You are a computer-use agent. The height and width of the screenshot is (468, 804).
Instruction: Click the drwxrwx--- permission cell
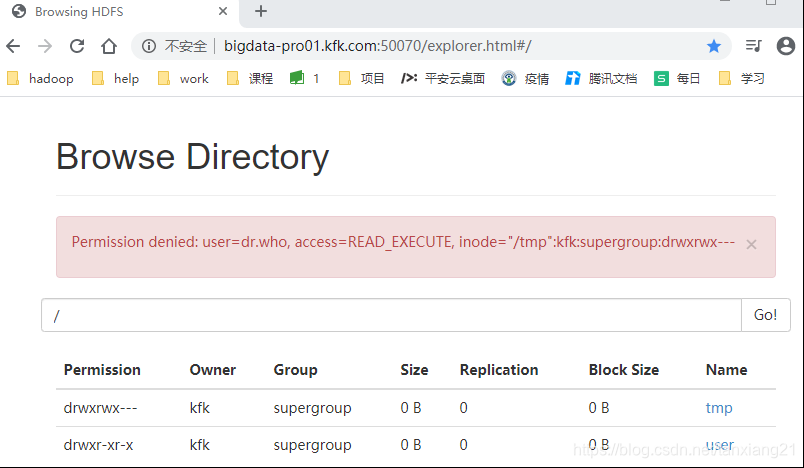100,408
